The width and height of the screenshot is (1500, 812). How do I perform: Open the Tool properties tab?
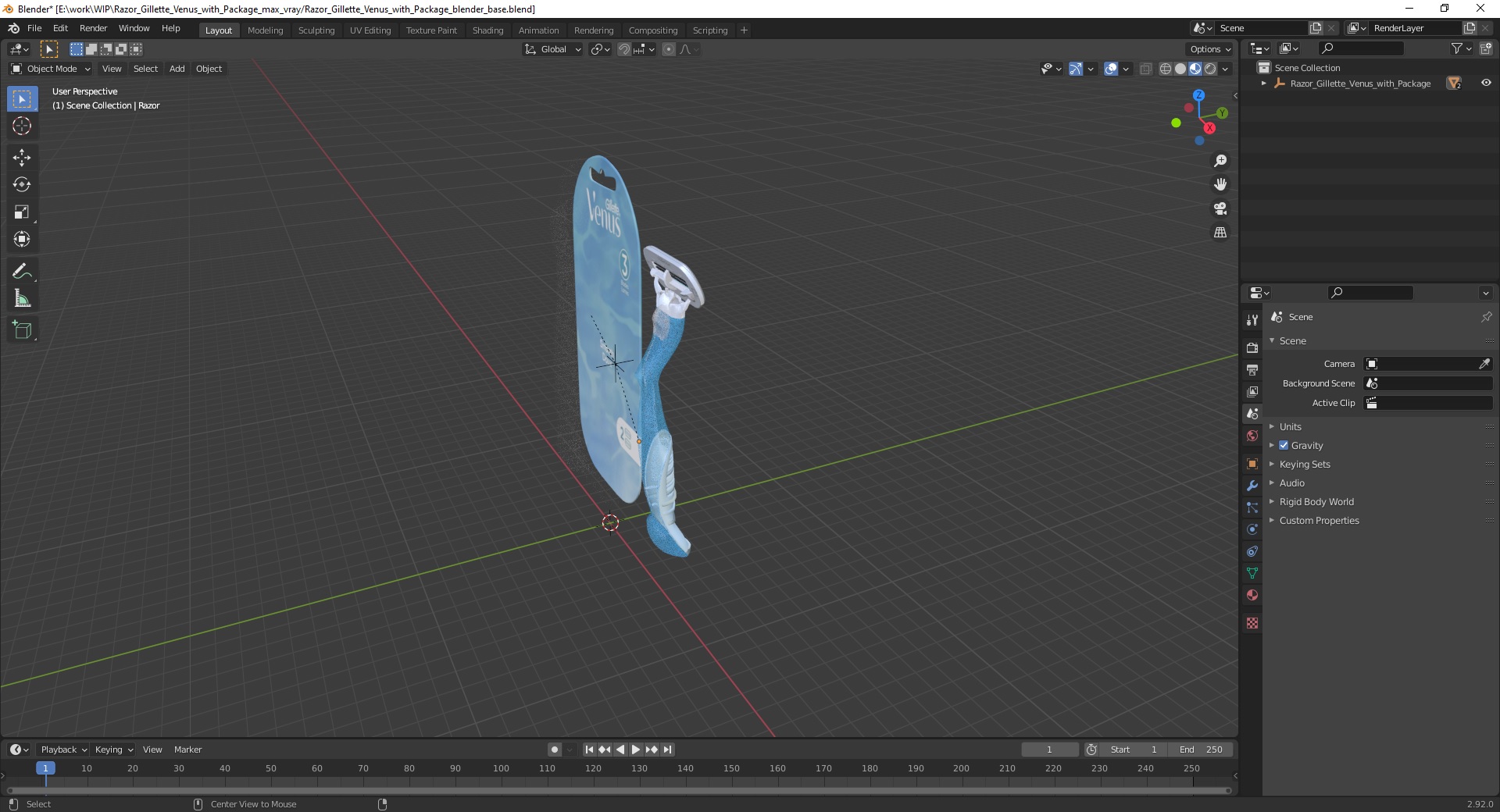click(x=1252, y=319)
